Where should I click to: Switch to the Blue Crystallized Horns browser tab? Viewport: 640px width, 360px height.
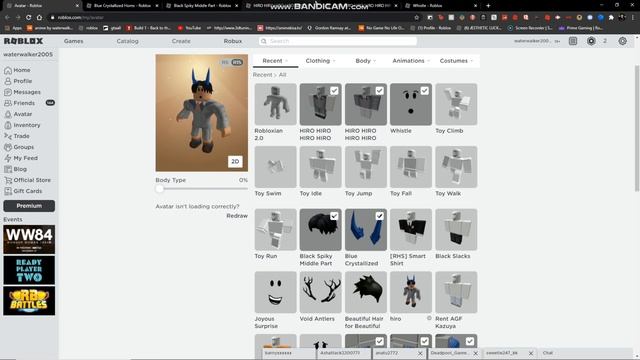(122, 6)
